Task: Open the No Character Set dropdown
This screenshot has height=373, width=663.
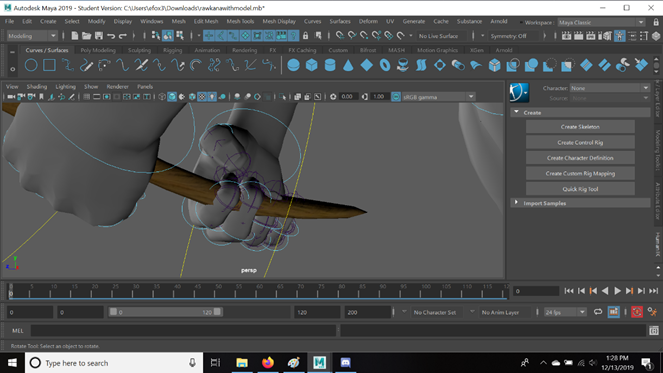Action: pyautogui.click(x=435, y=312)
